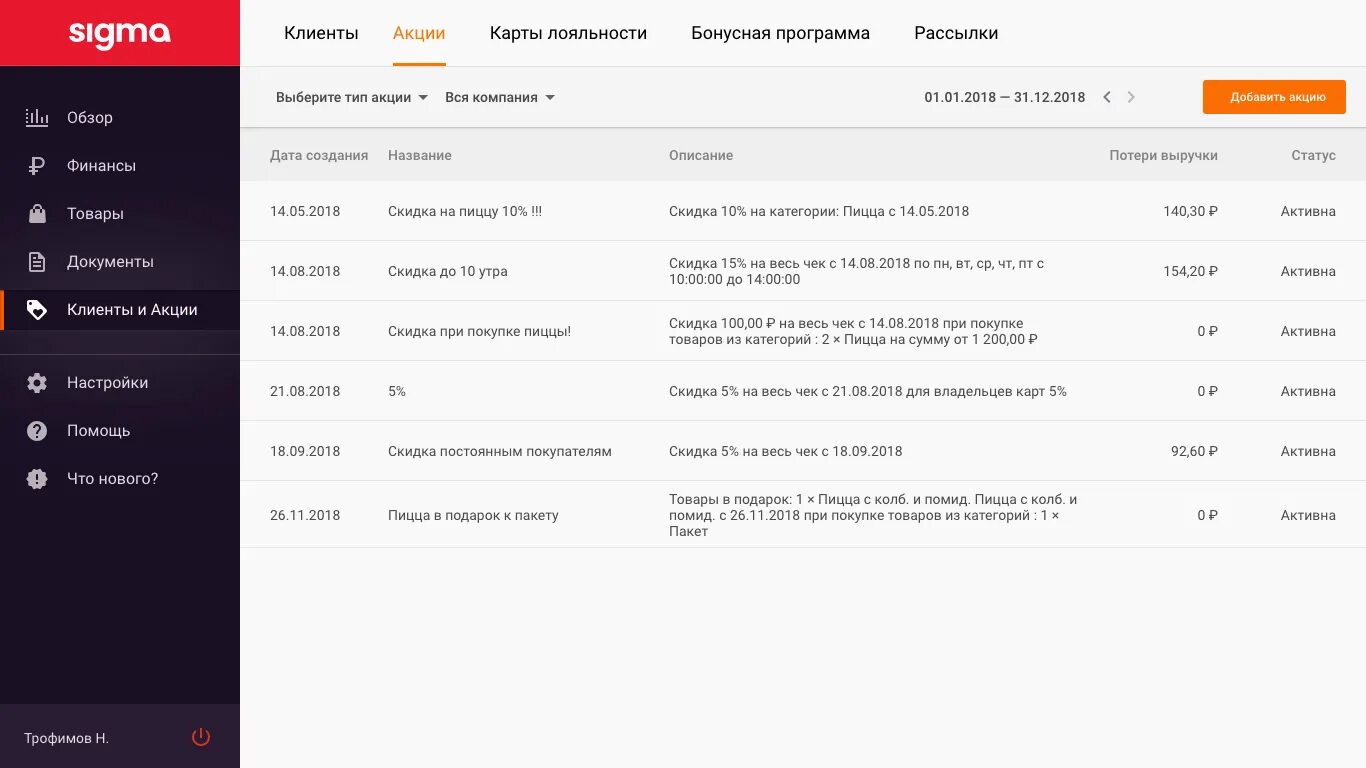1366x768 pixels.
Task: Go to previous date period arrow
Action: (1107, 97)
